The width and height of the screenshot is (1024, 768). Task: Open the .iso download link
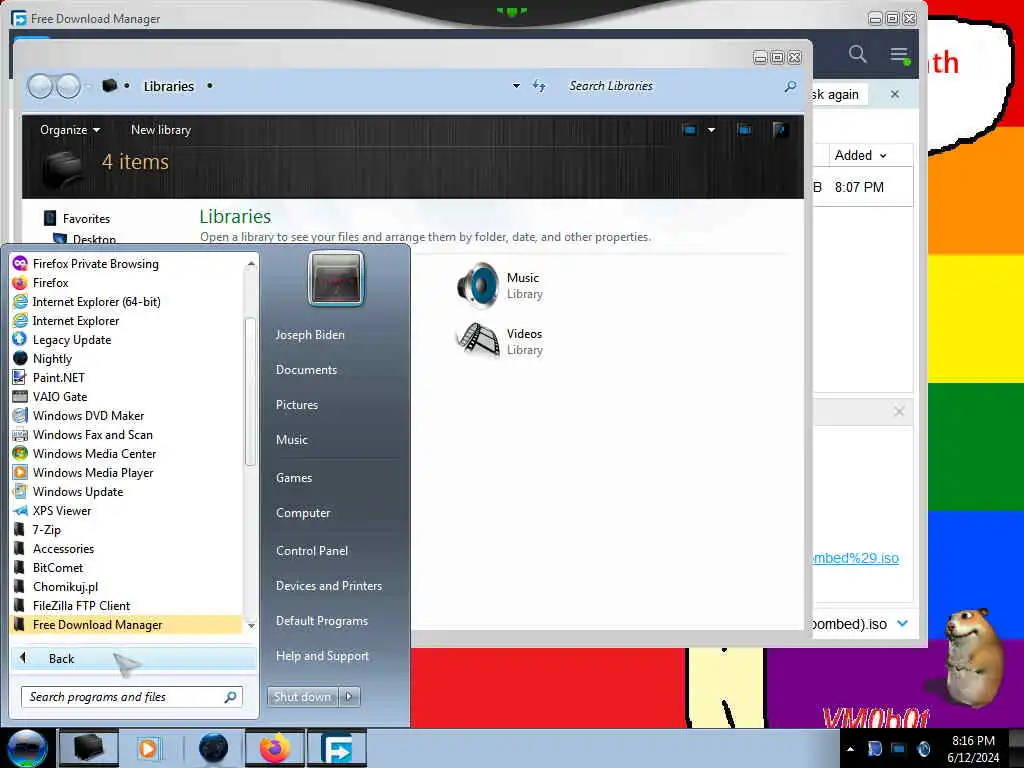click(x=855, y=558)
